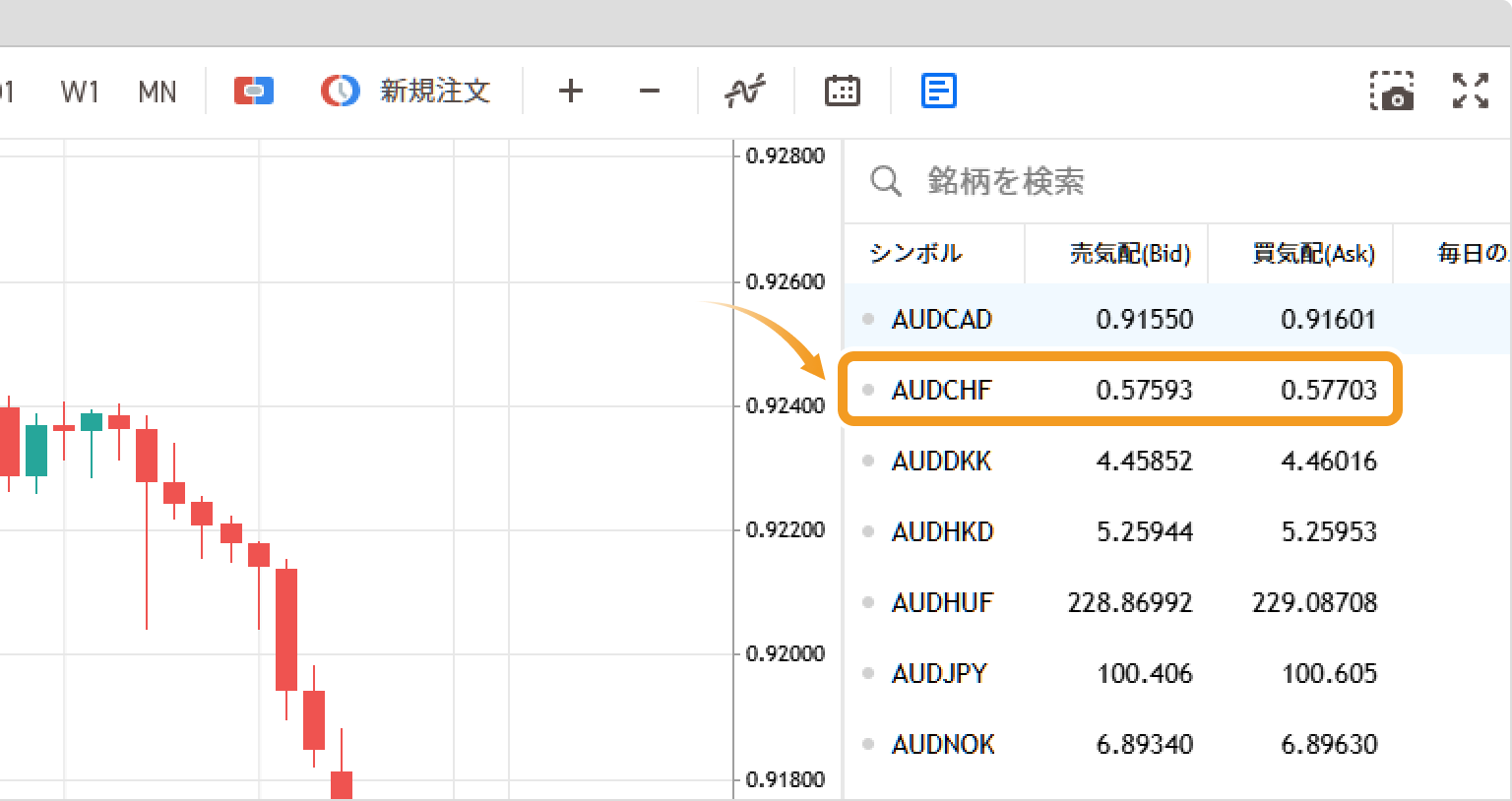Switch chart to fullscreen mode
1512x801 pixels.
pos(1471,92)
